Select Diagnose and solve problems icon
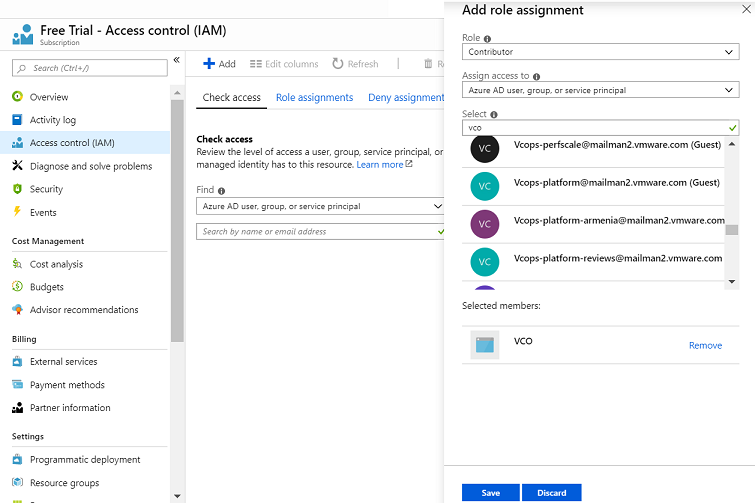Screen dimensions: 755x503 tap(17, 166)
